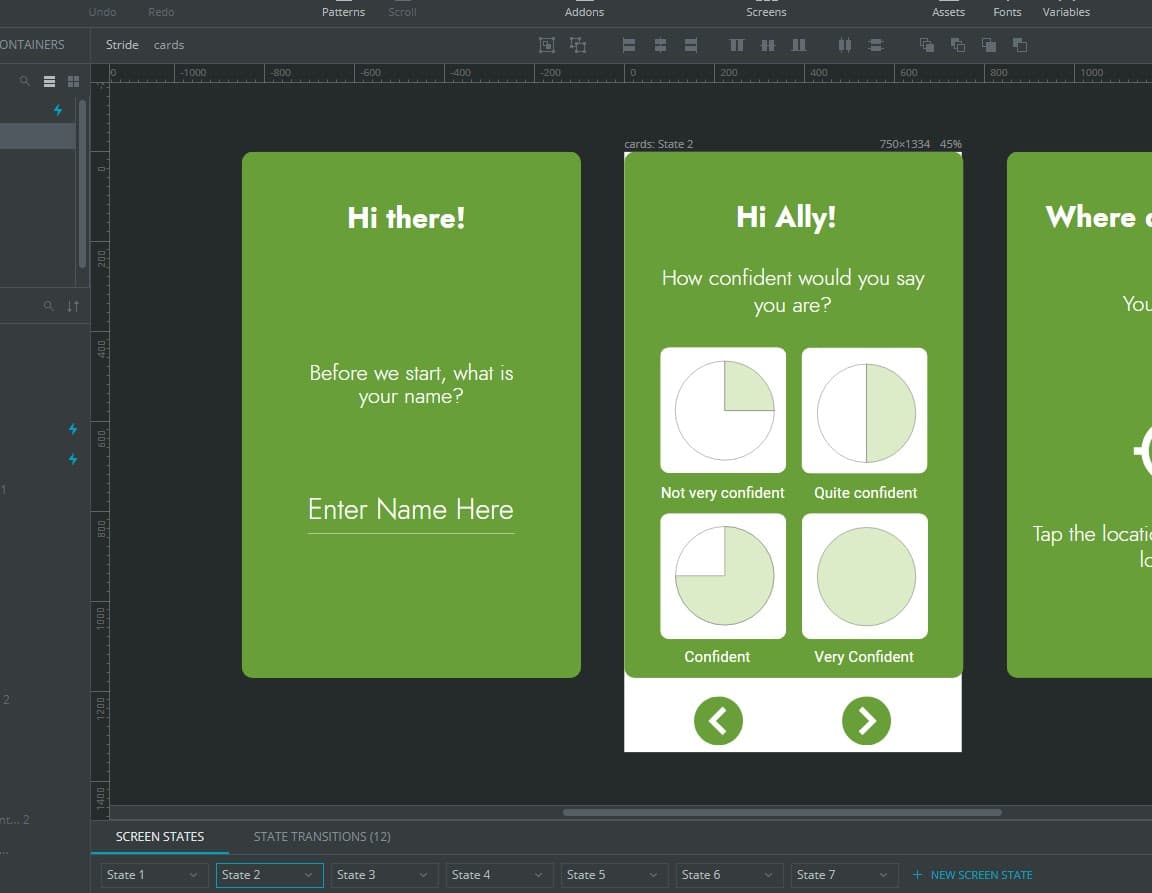
Task: Create a new screen state
Action: pos(972,874)
